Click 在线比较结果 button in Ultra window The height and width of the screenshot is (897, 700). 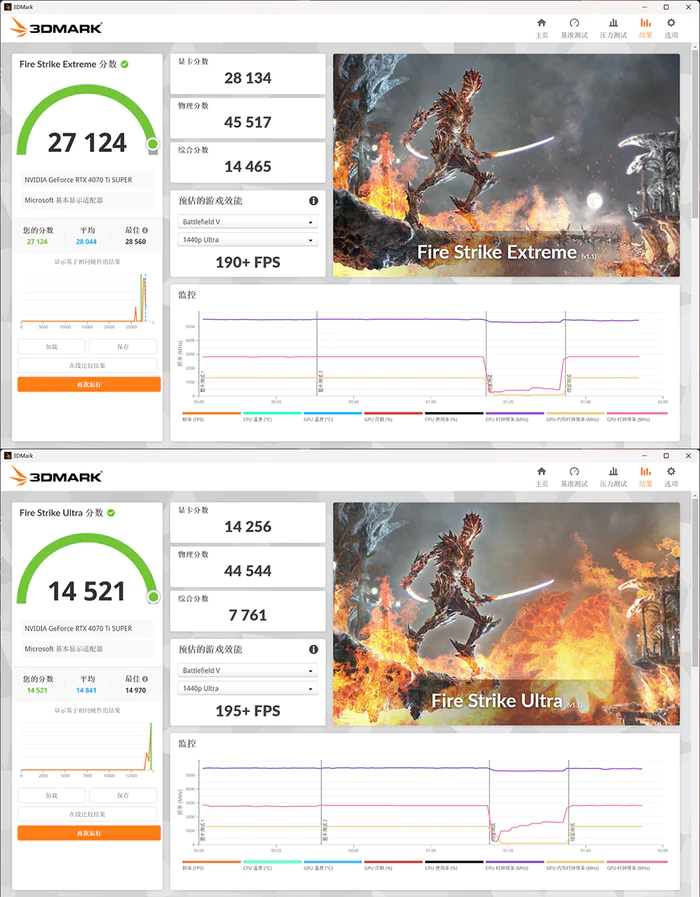pos(87,814)
